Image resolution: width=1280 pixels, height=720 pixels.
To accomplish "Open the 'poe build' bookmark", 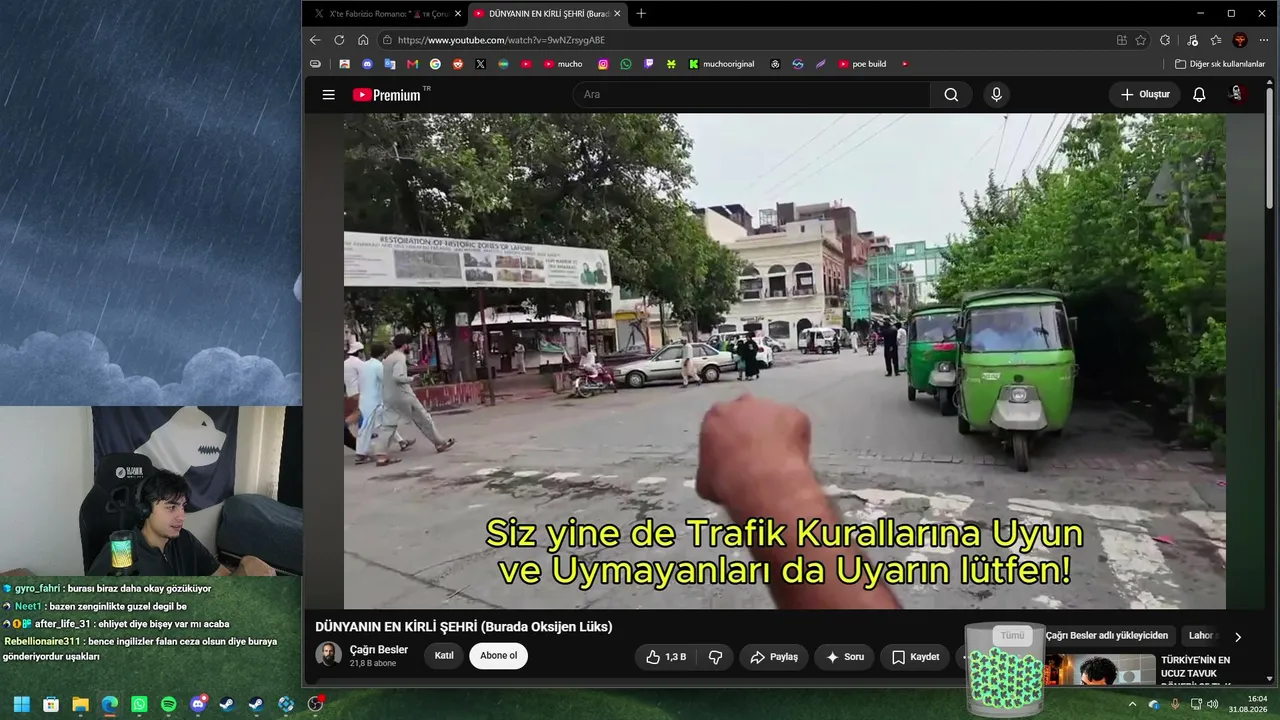I will pos(862,64).
